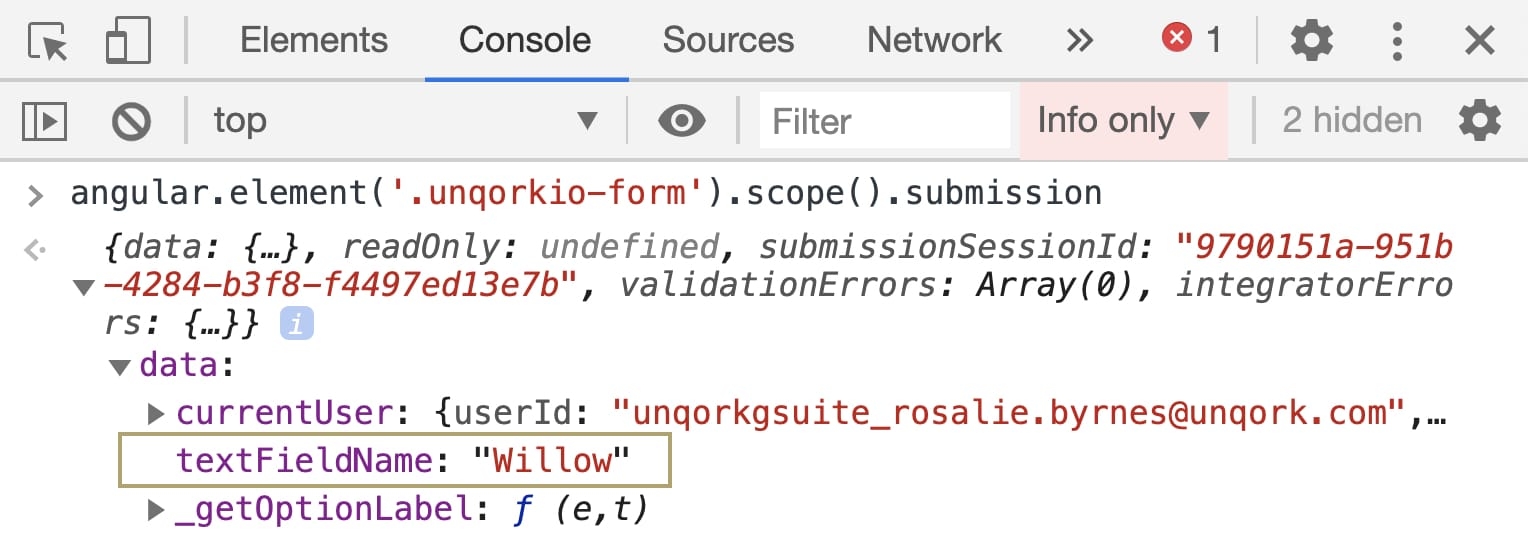Focus the Filter input field
The height and width of the screenshot is (538, 1528).
click(885, 121)
